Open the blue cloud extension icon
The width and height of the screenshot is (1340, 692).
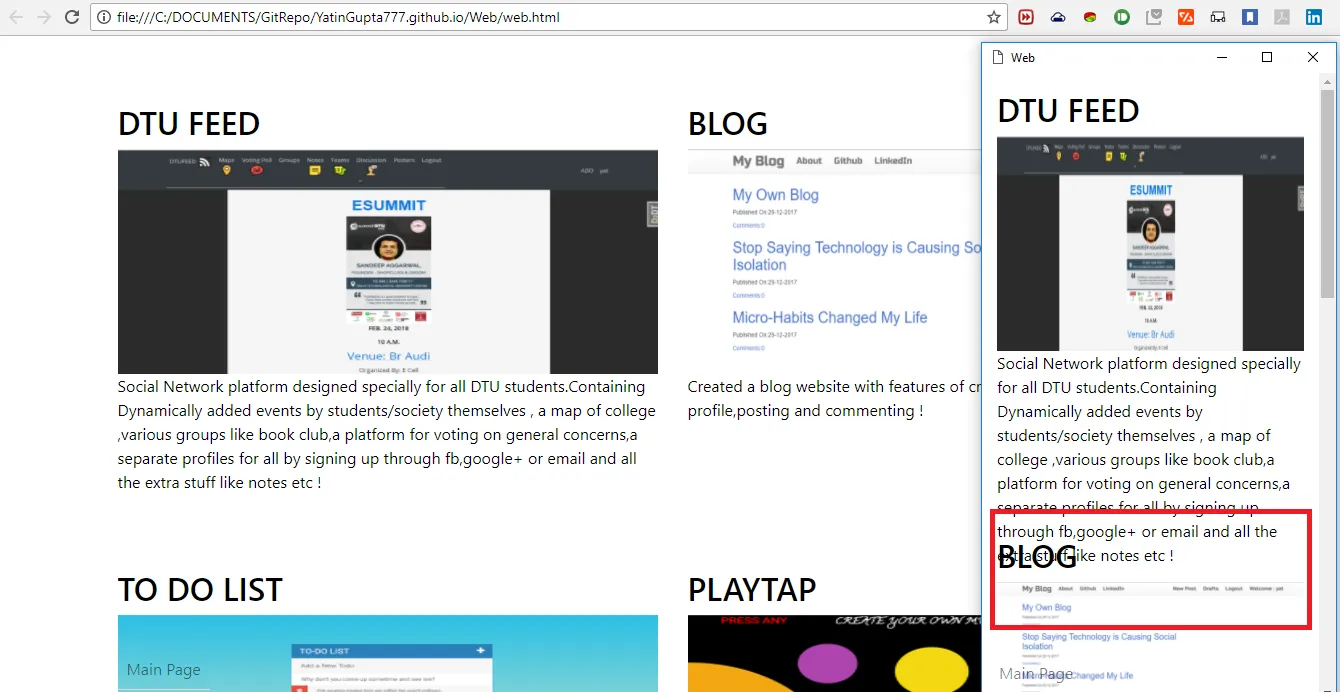(x=1058, y=17)
